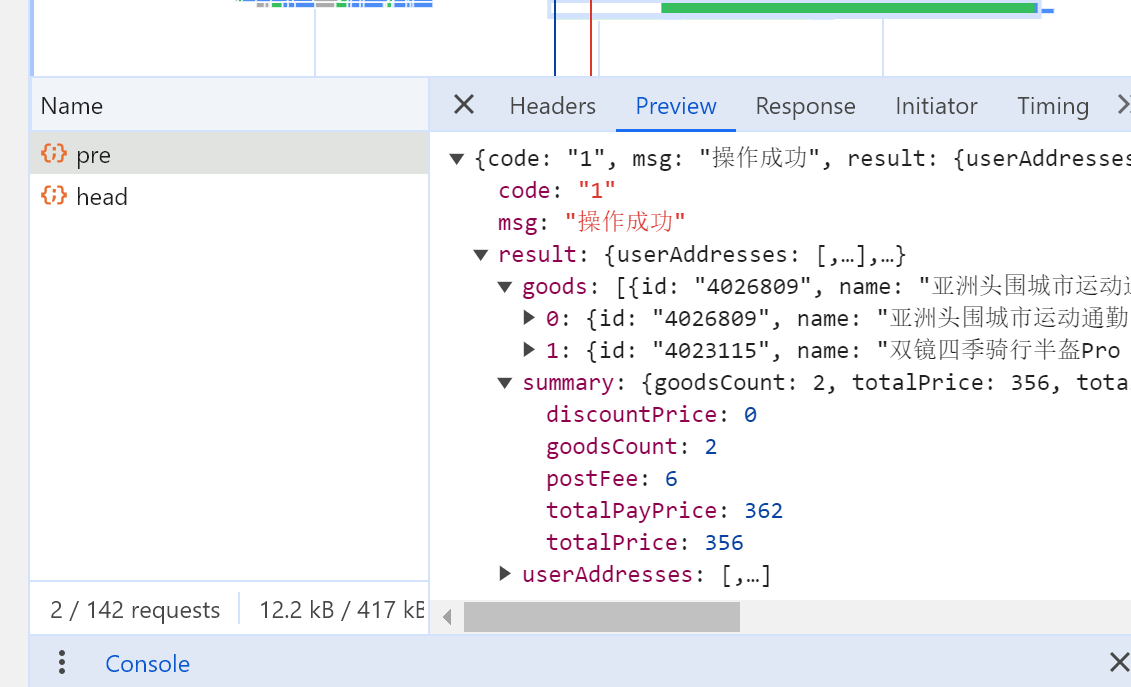This screenshot has width=1131, height=687.
Task: Click the blue DOMContentLoaded marker line
Action: 555,38
